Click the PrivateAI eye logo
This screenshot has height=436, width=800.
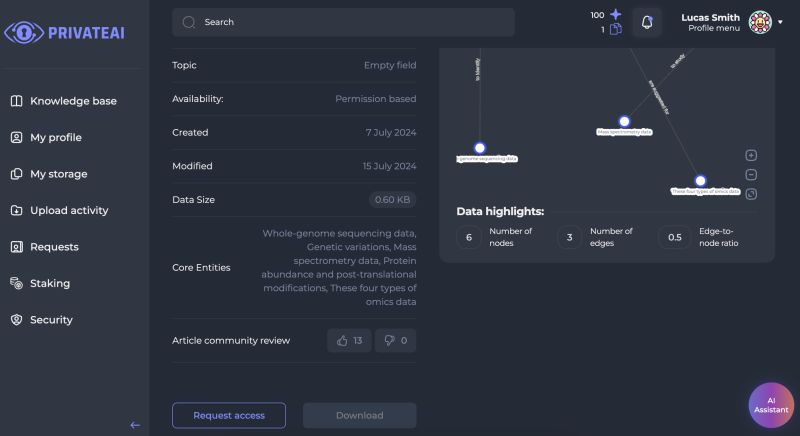pyautogui.click(x=23, y=33)
